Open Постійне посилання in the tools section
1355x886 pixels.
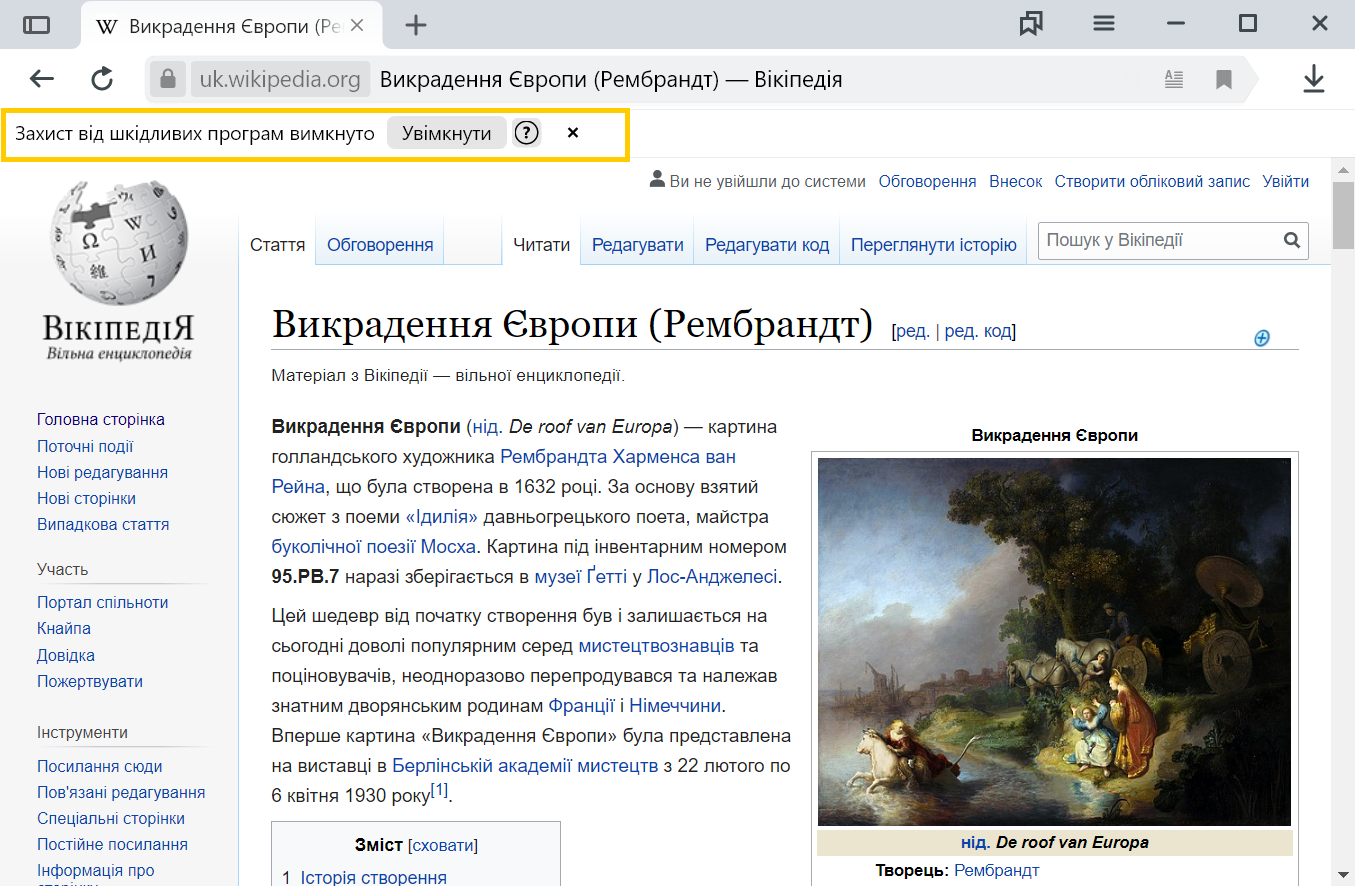[112, 844]
